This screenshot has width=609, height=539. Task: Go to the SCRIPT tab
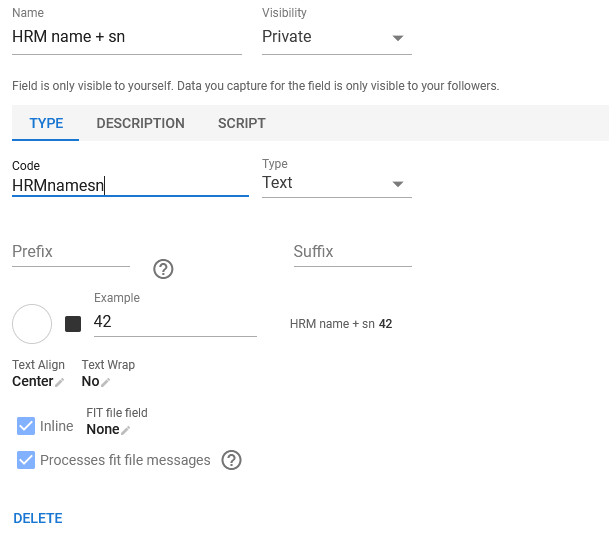point(241,124)
